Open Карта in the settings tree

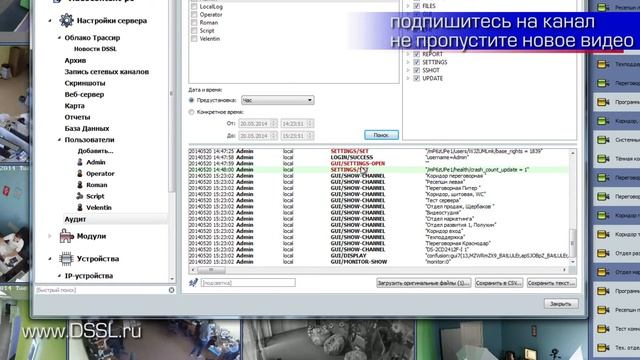pyautogui.click(x=74, y=106)
